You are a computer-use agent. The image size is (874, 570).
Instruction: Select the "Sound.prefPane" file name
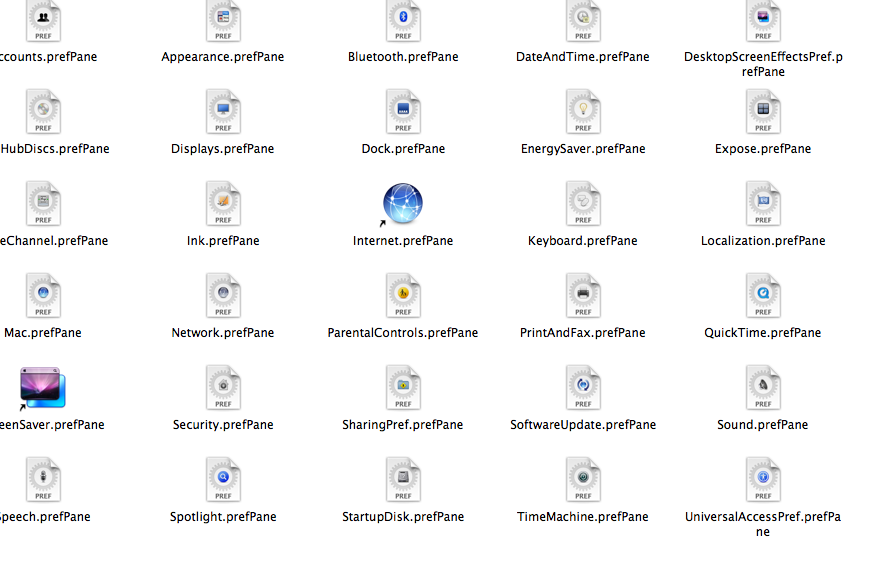pyautogui.click(x=763, y=425)
